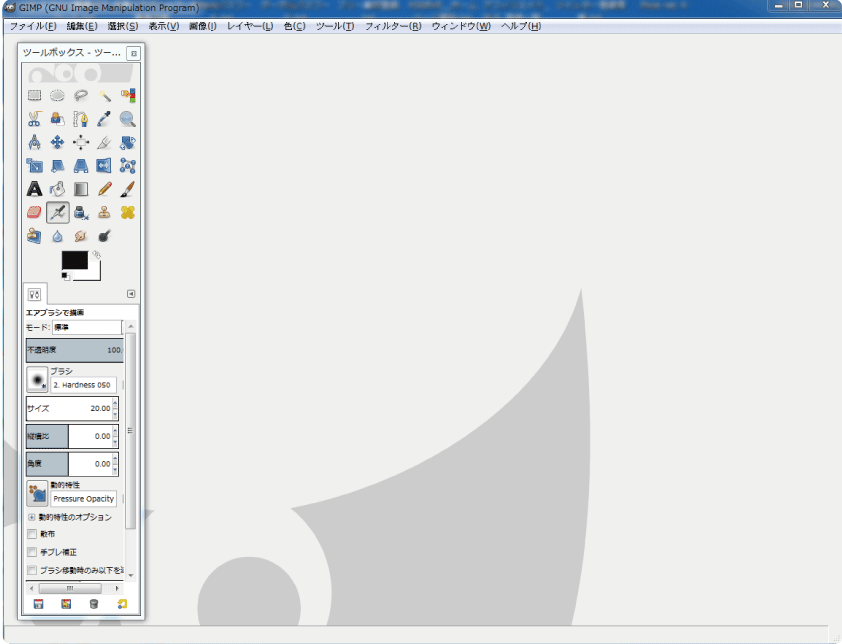Select the Rotate tool
Image resolution: width=842 pixels, height=644 pixels.
tap(128, 142)
